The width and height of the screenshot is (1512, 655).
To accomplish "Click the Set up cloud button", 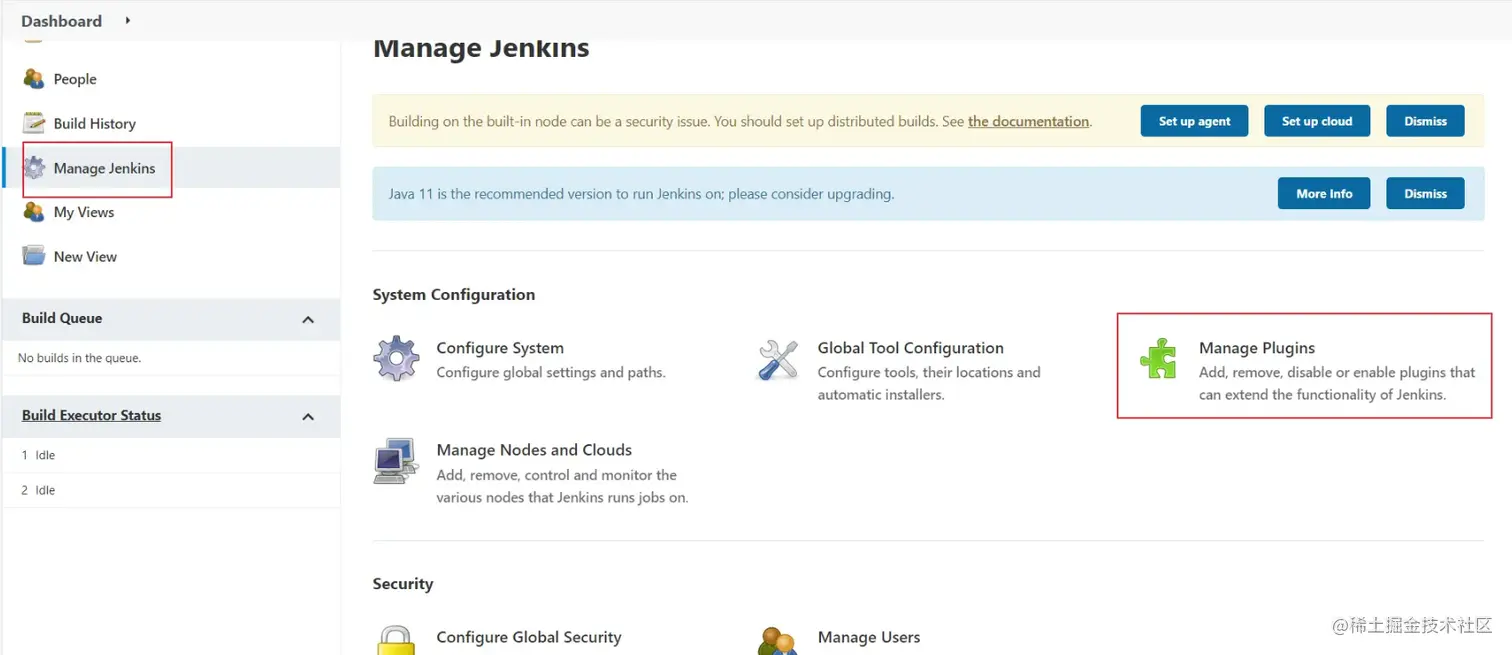I will tap(1317, 121).
